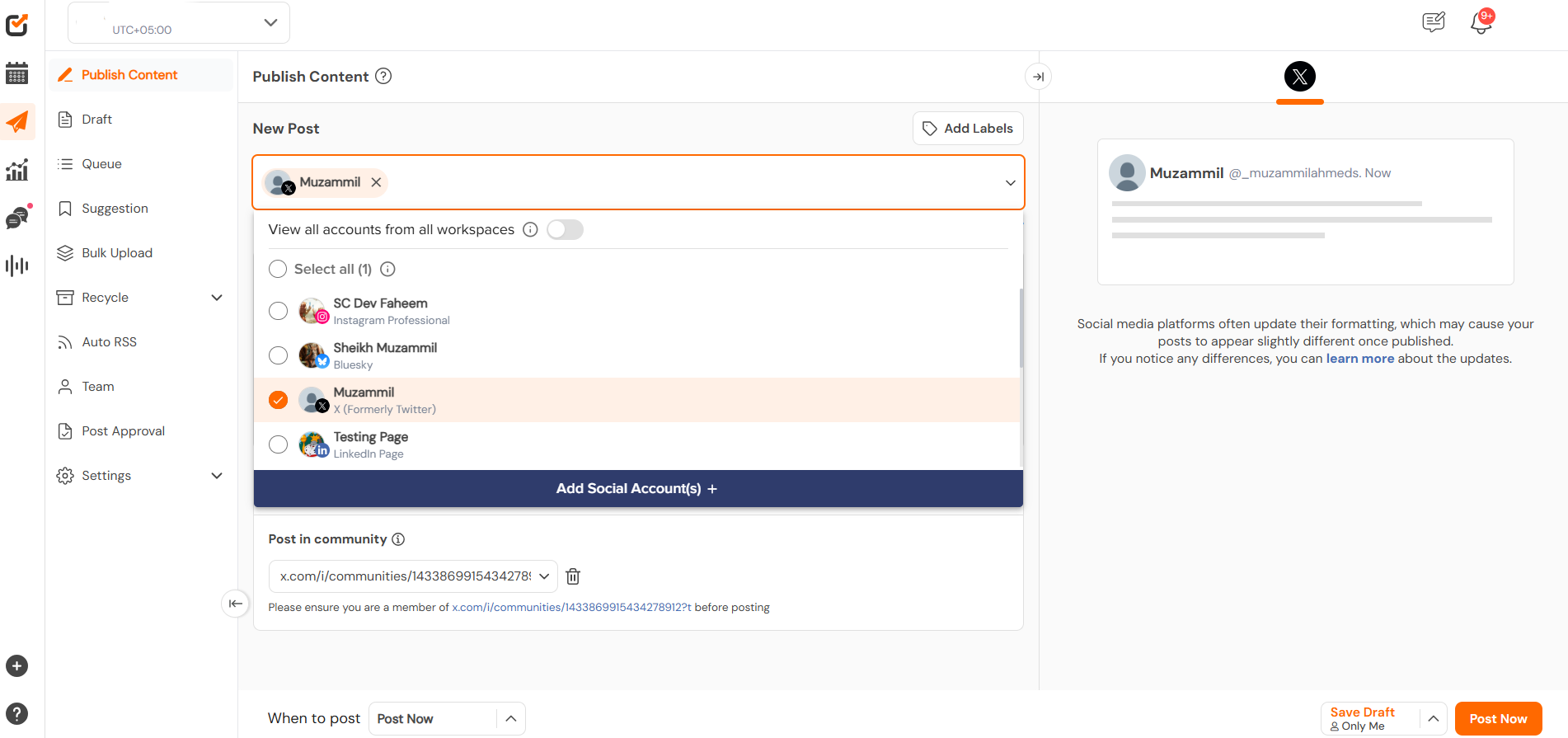Collapse the preview panel arrow icon
1568x738 pixels.
click(x=1039, y=77)
